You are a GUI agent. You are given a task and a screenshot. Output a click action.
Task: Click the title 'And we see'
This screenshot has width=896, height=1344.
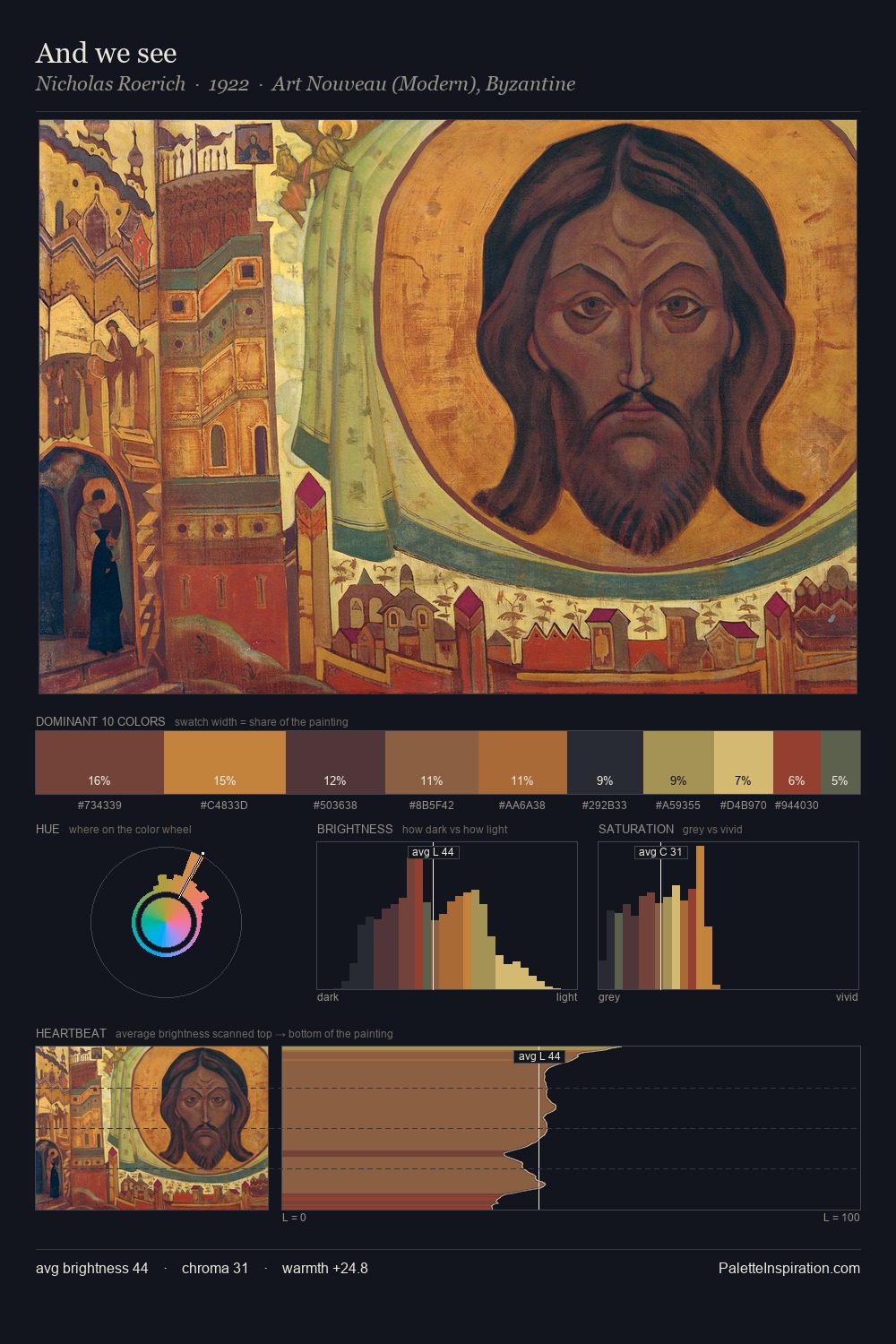106,53
